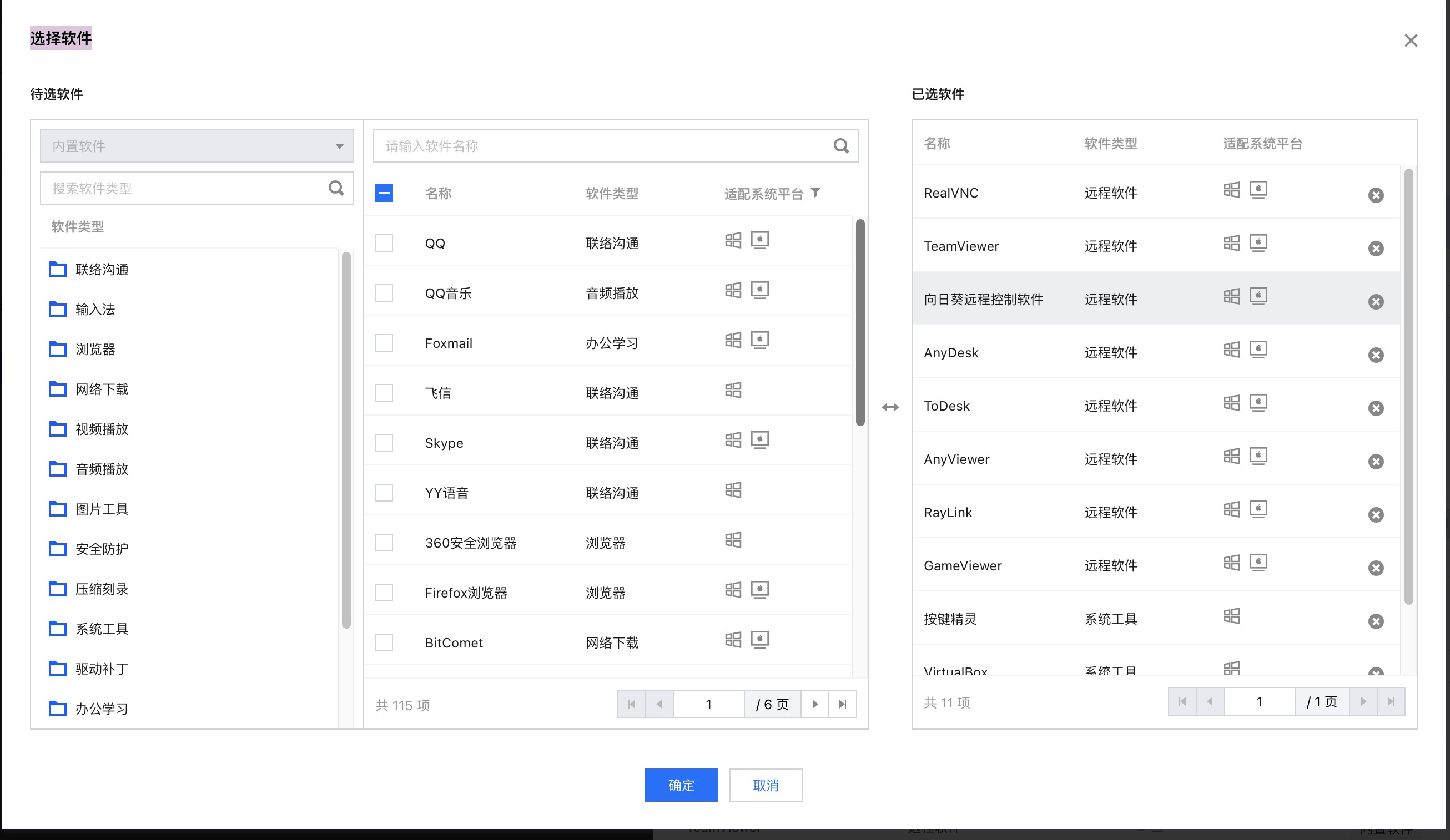Remove 按键精灵 from the selected list

point(1376,621)
